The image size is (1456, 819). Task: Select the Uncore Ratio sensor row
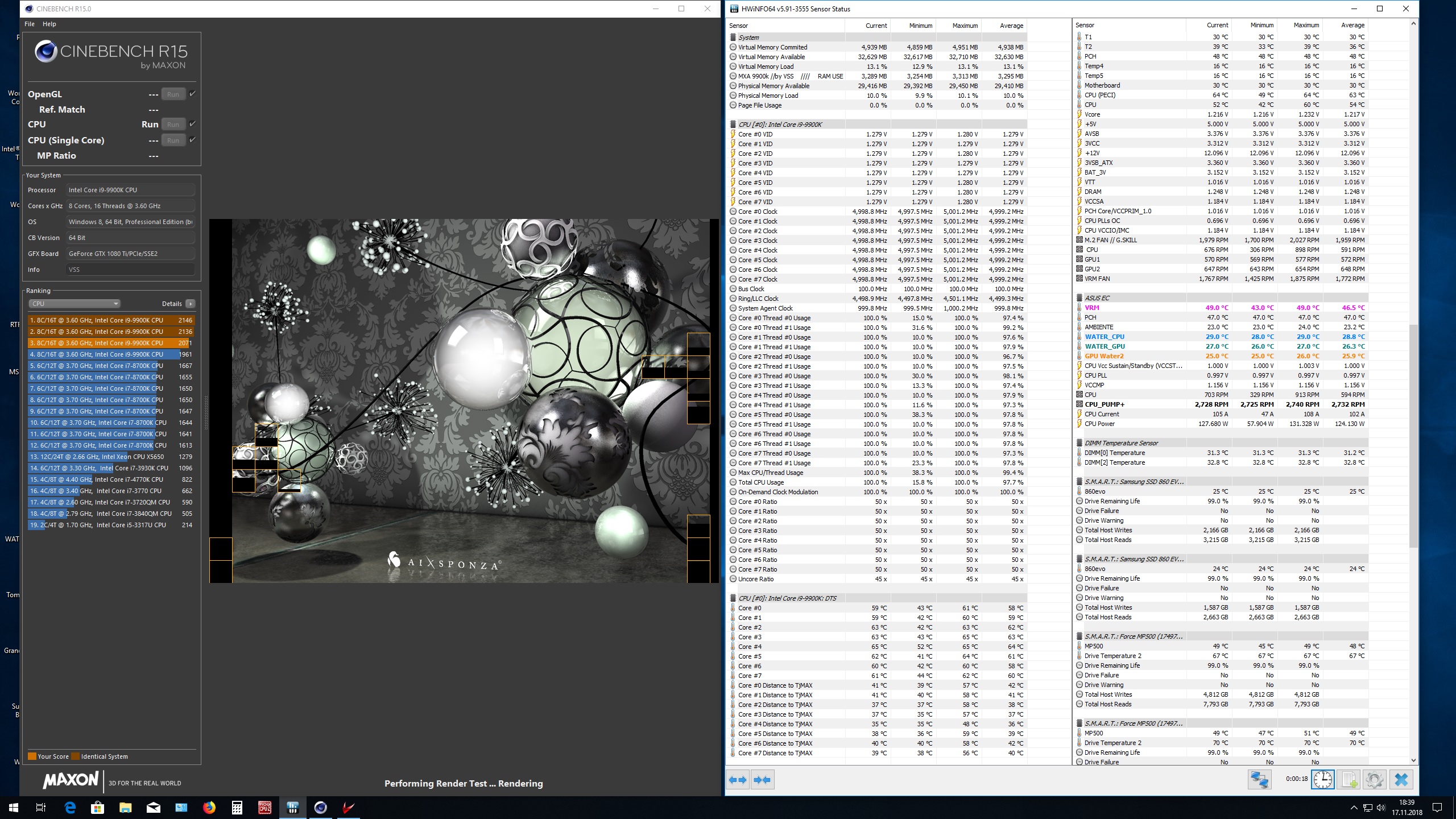tap(878, 579)
